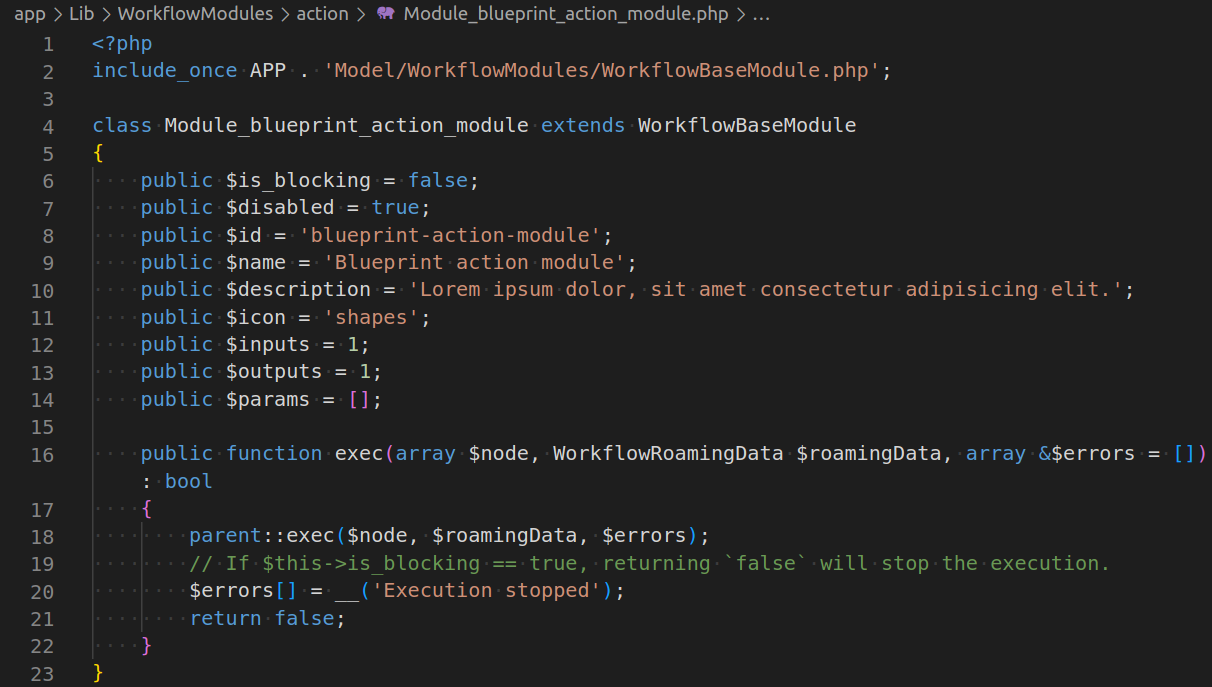The image size is (1212, 687).
Task: Click the 'false' value of $is_blocking
Action: pyautogui.click(x=437, y=181)
